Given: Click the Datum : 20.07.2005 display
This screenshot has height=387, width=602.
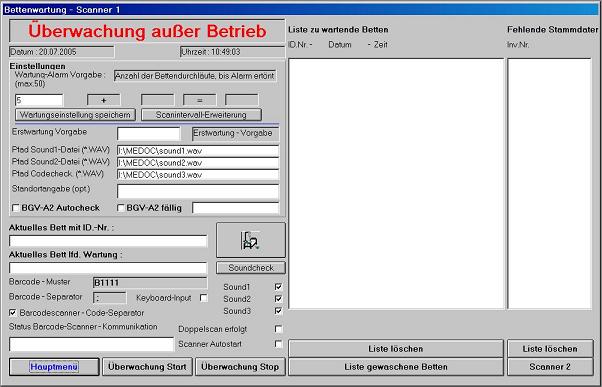Looking at the screenshot, I should 61,52.
